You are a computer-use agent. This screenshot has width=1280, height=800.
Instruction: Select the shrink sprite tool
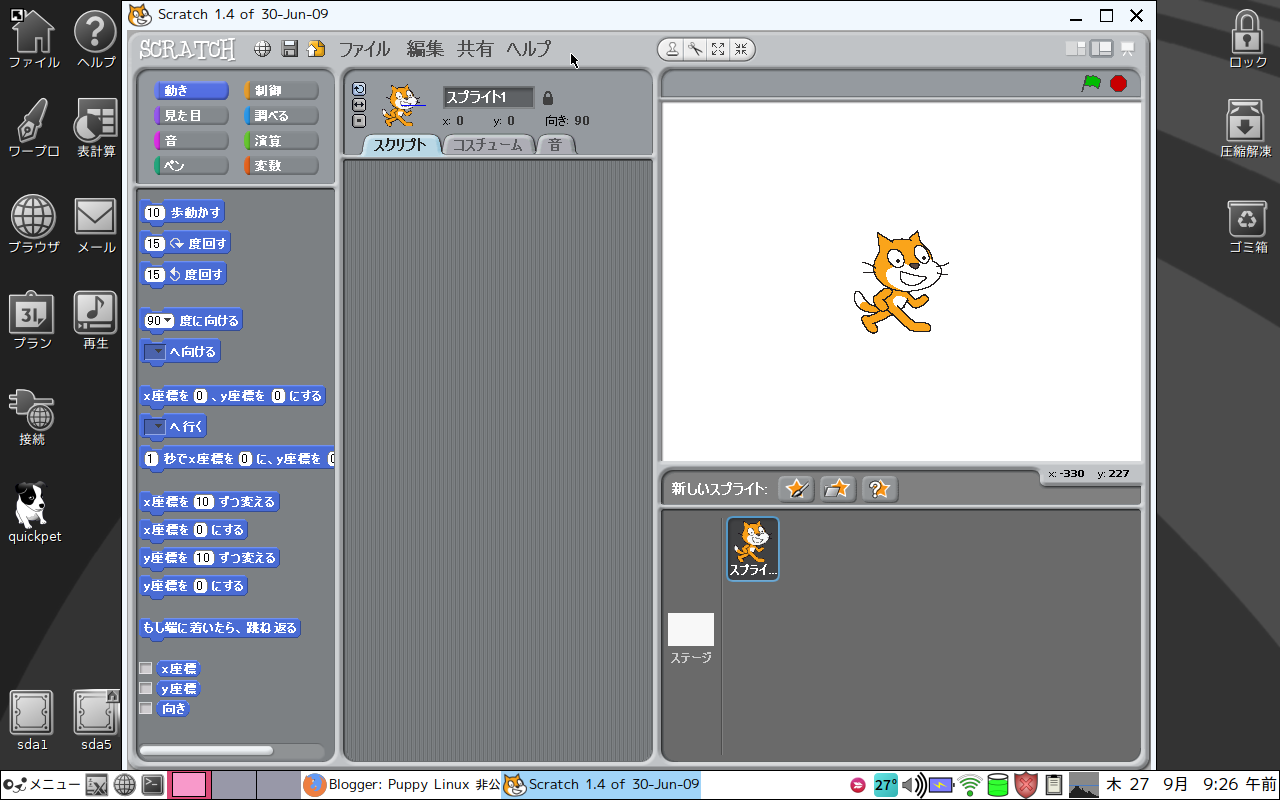tap(741, 49)
